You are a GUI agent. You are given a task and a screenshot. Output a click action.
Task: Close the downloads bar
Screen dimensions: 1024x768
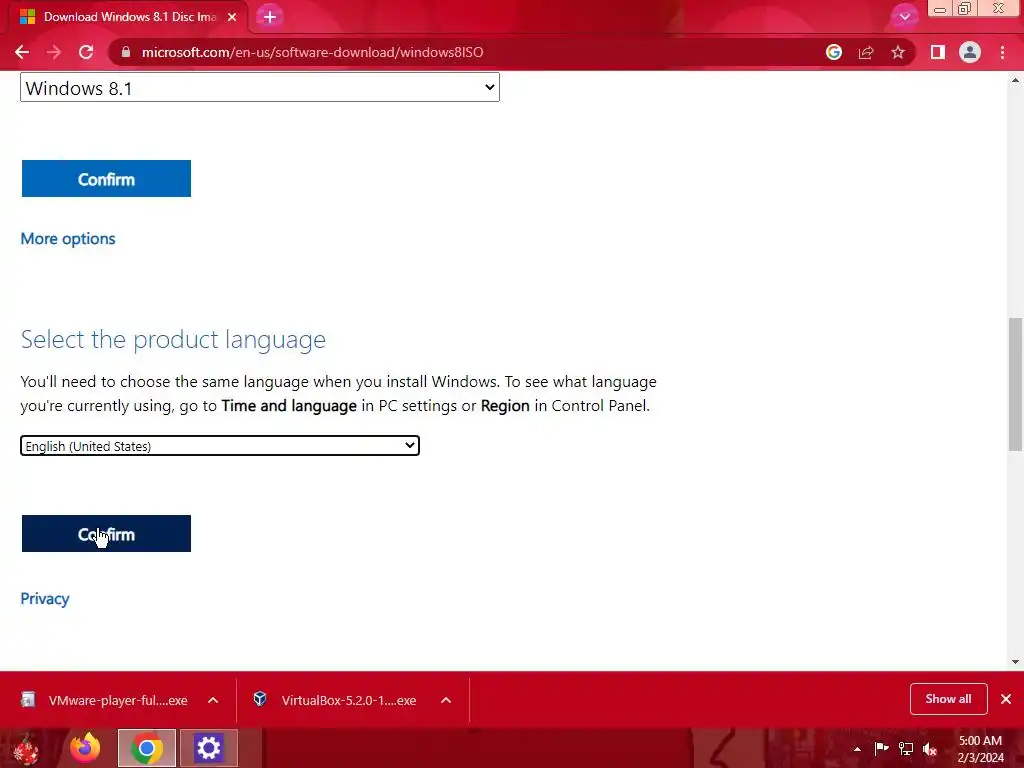1006,699
